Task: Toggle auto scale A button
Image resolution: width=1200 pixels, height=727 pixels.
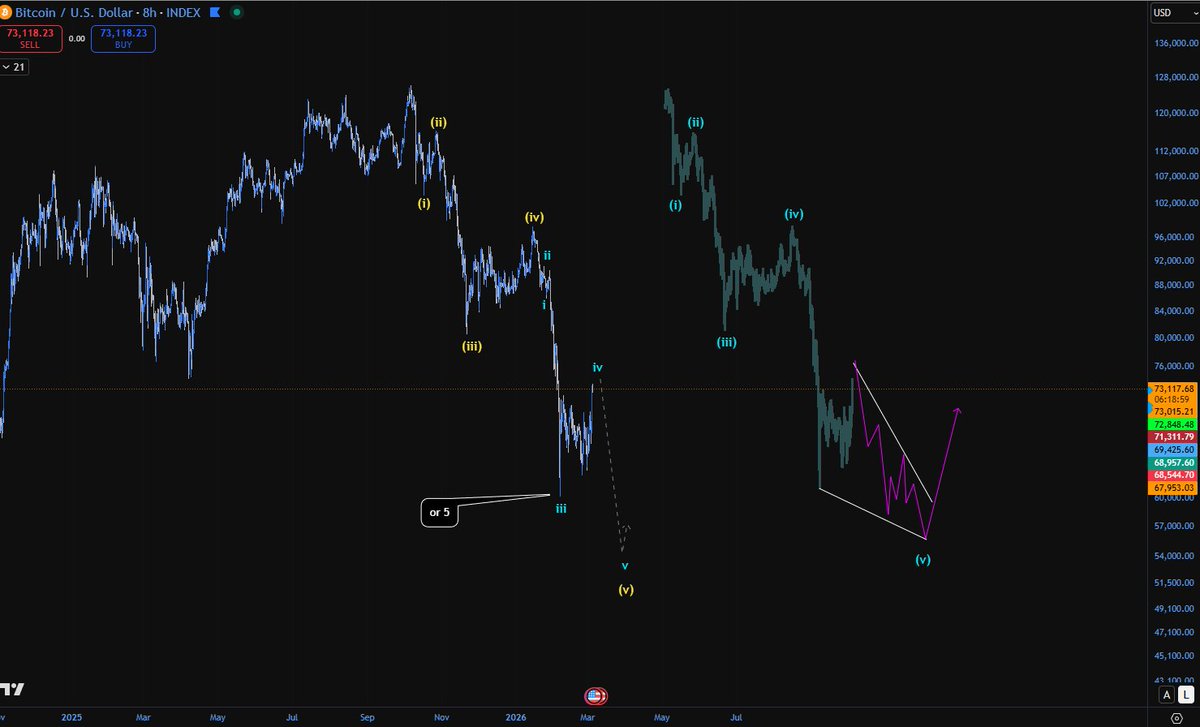Action: coord(1167,695)
